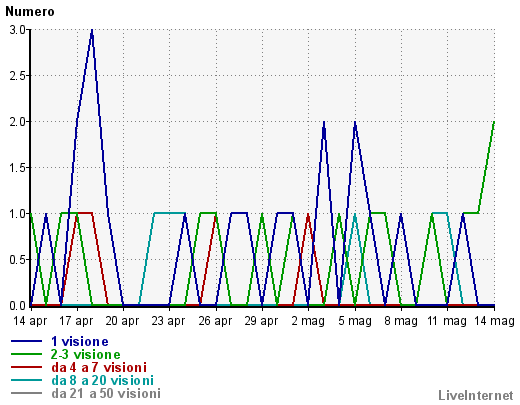Click the '8 mag' x-axis date label
Screen dimensions: 520x405
[x=401, y=321]
